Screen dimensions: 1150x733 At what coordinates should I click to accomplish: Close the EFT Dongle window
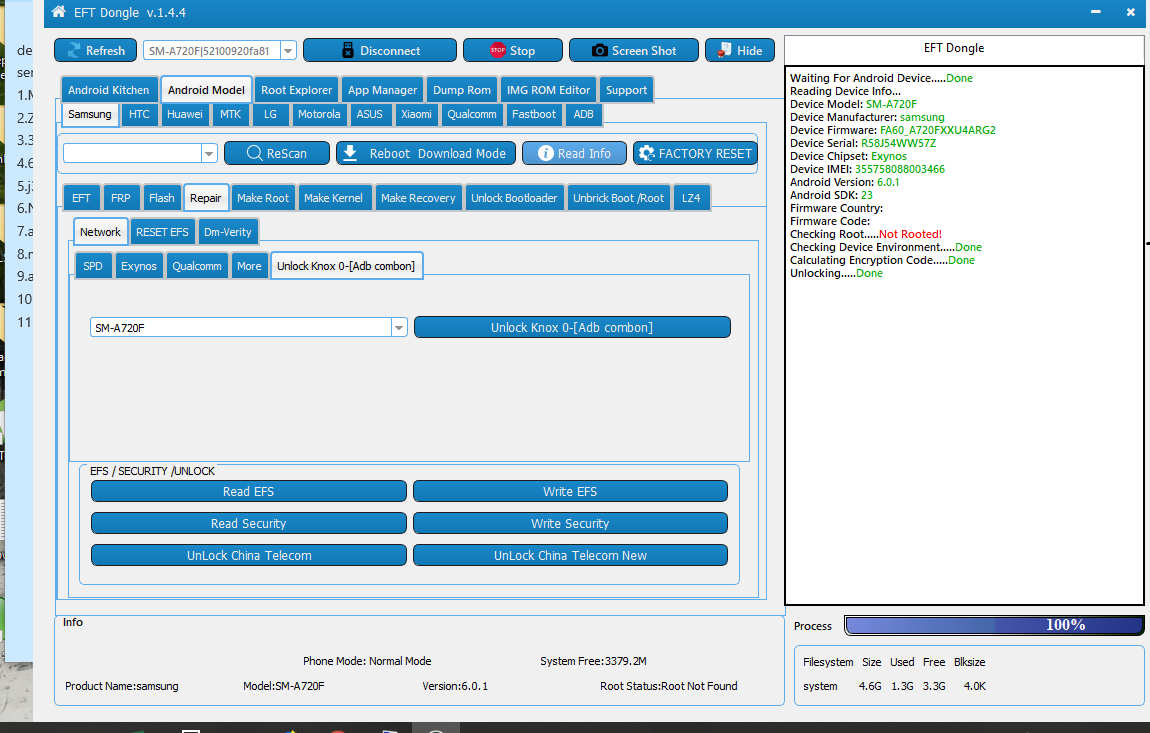[1131, 12]
